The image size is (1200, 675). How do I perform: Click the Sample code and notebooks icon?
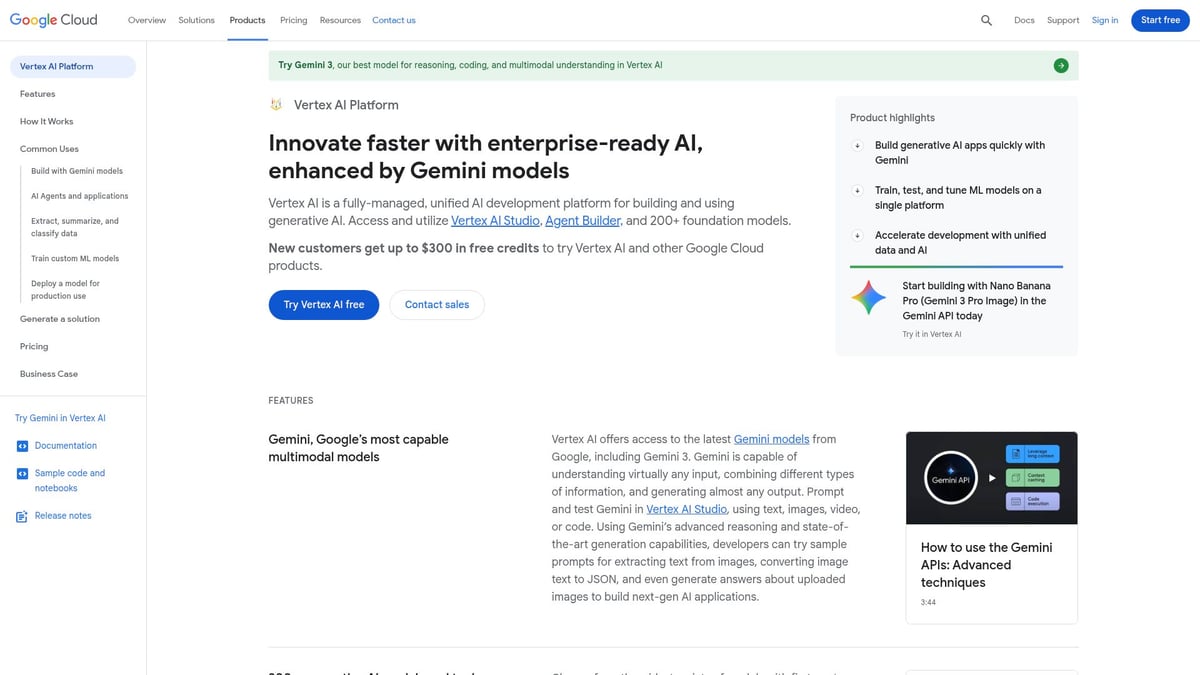(x=22, y=473)
